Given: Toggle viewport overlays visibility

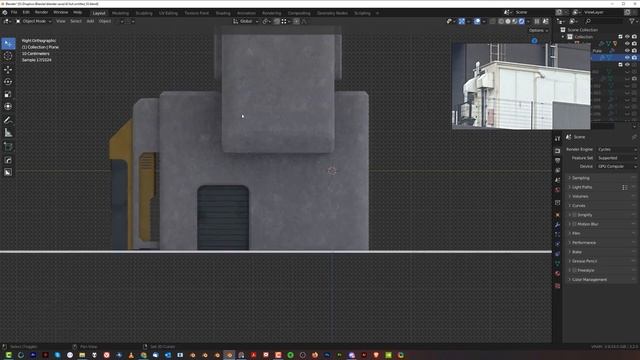Looking at the screenshot, I should [477, 21].
